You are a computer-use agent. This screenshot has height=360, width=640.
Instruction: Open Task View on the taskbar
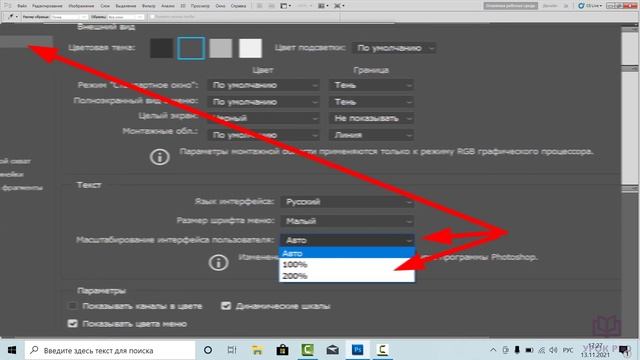coord(232,350)
